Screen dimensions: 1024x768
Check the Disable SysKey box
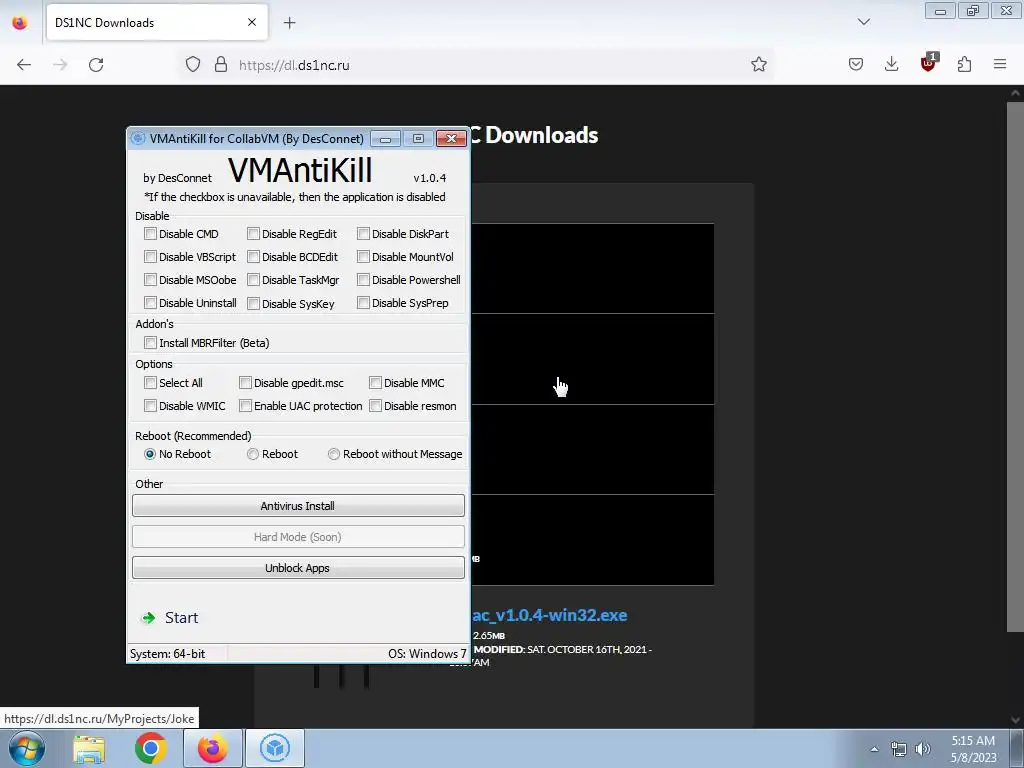tap(253, 303)
